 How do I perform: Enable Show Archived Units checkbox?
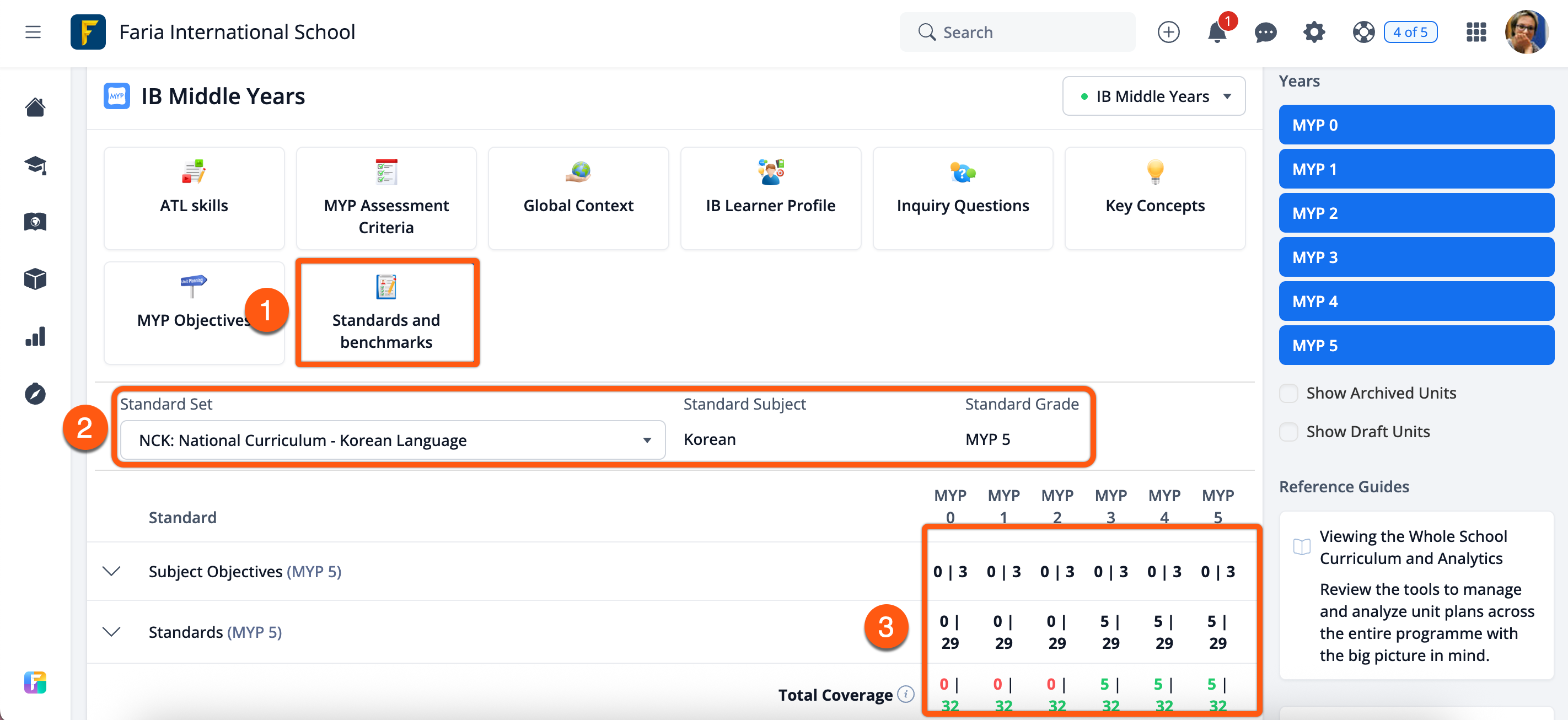1288,393
